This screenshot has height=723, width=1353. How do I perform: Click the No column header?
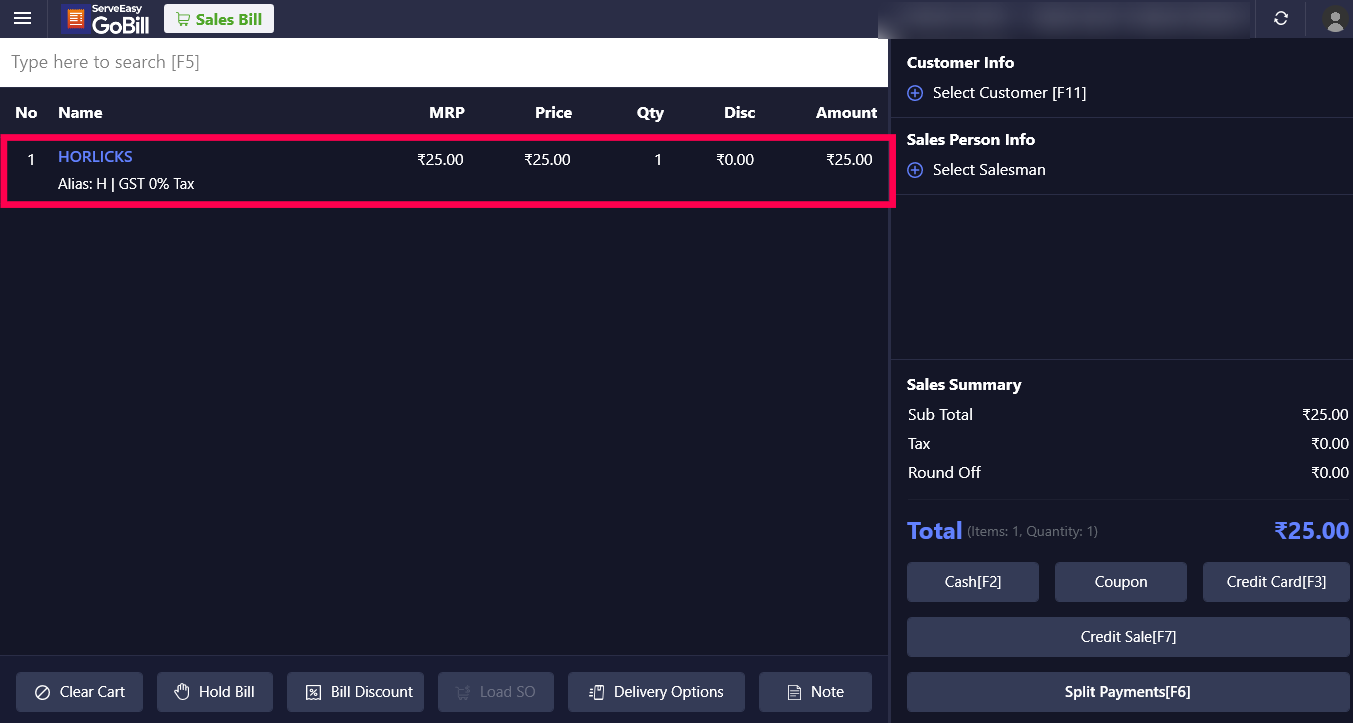[x=26, y=113]
